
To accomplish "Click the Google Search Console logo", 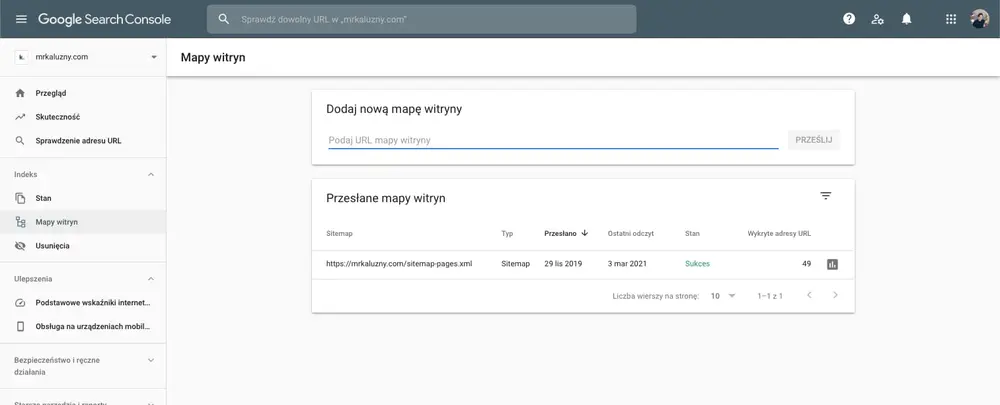I will (105, 19).
